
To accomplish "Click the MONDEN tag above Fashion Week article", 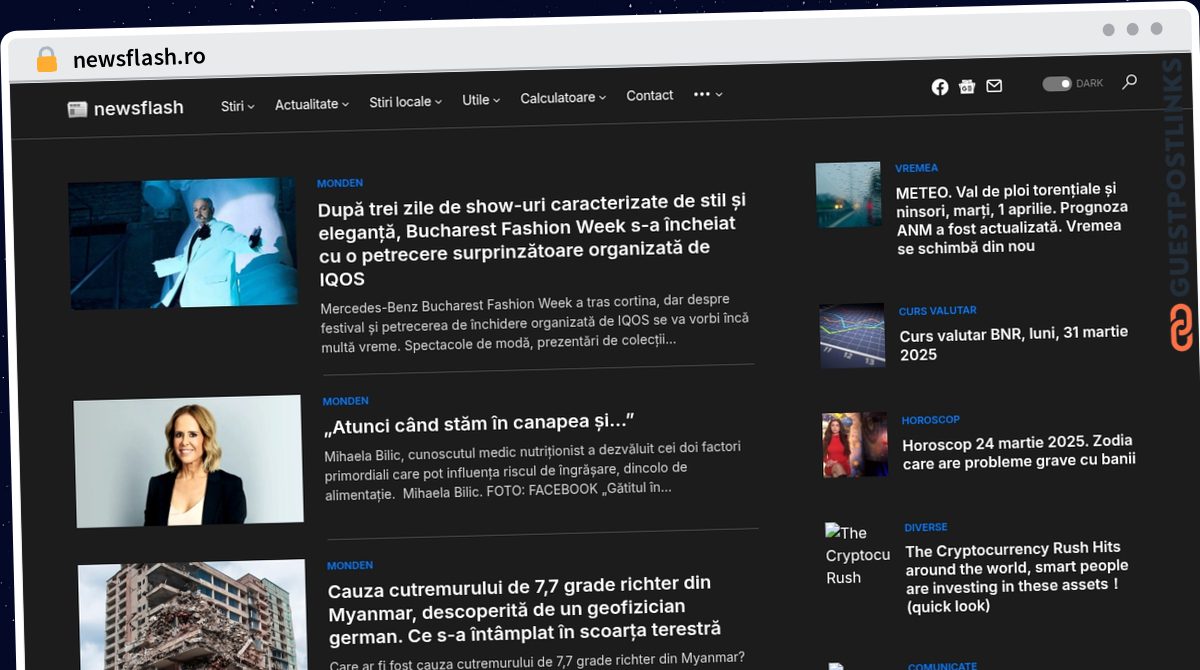I will (340, 183).
